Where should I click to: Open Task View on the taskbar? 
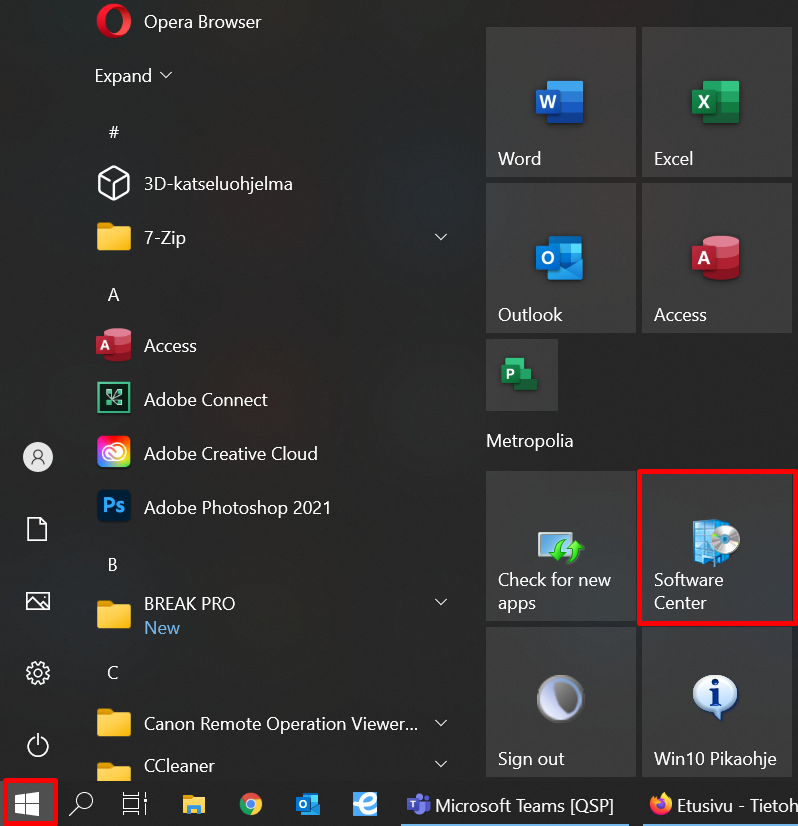[x=135, y=804]
